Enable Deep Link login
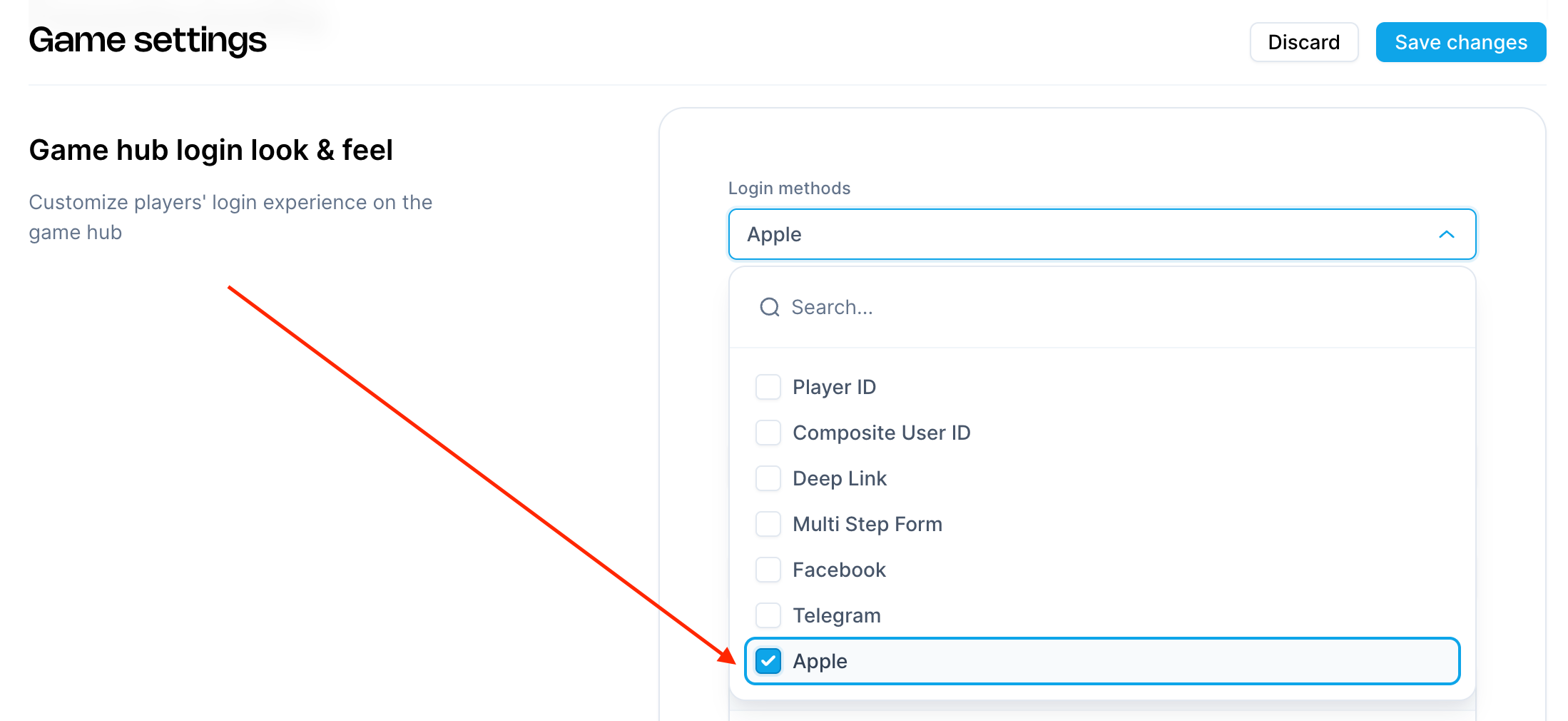The height and width of the screenshot is (721, 1568). tap(768, 478)
